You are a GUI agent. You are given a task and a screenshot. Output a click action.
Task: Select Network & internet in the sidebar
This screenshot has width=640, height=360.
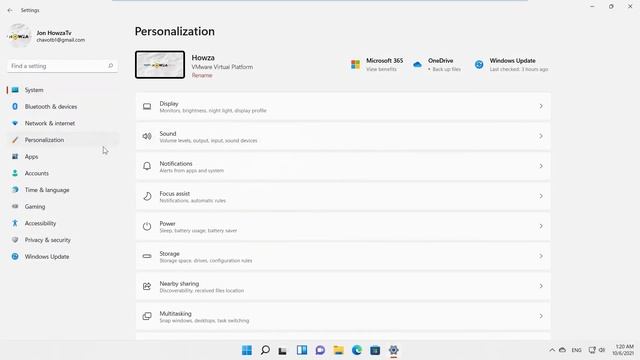pos(63,123)
